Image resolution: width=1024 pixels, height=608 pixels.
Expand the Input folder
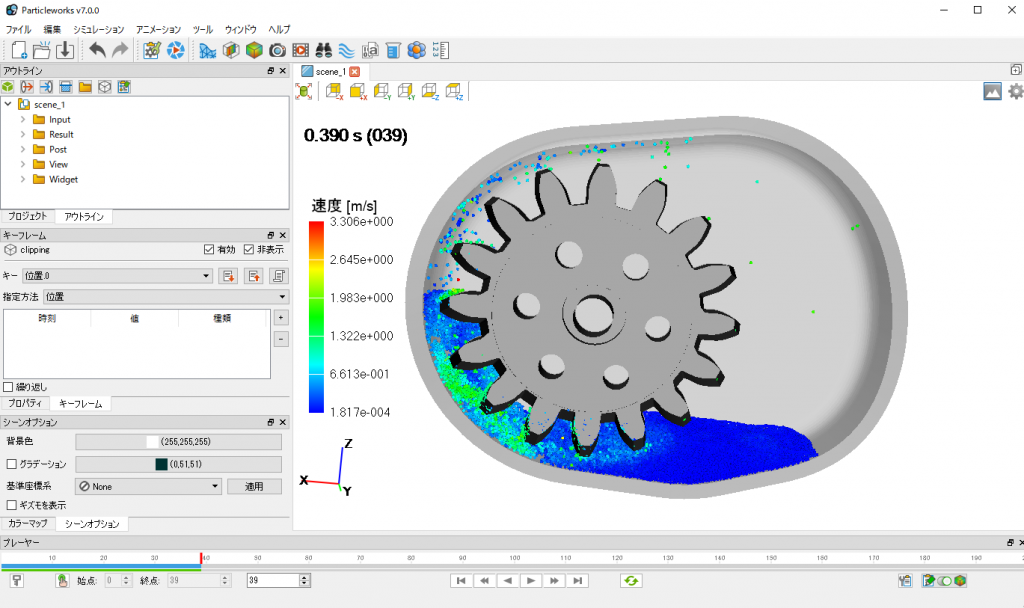pos(23,120)
